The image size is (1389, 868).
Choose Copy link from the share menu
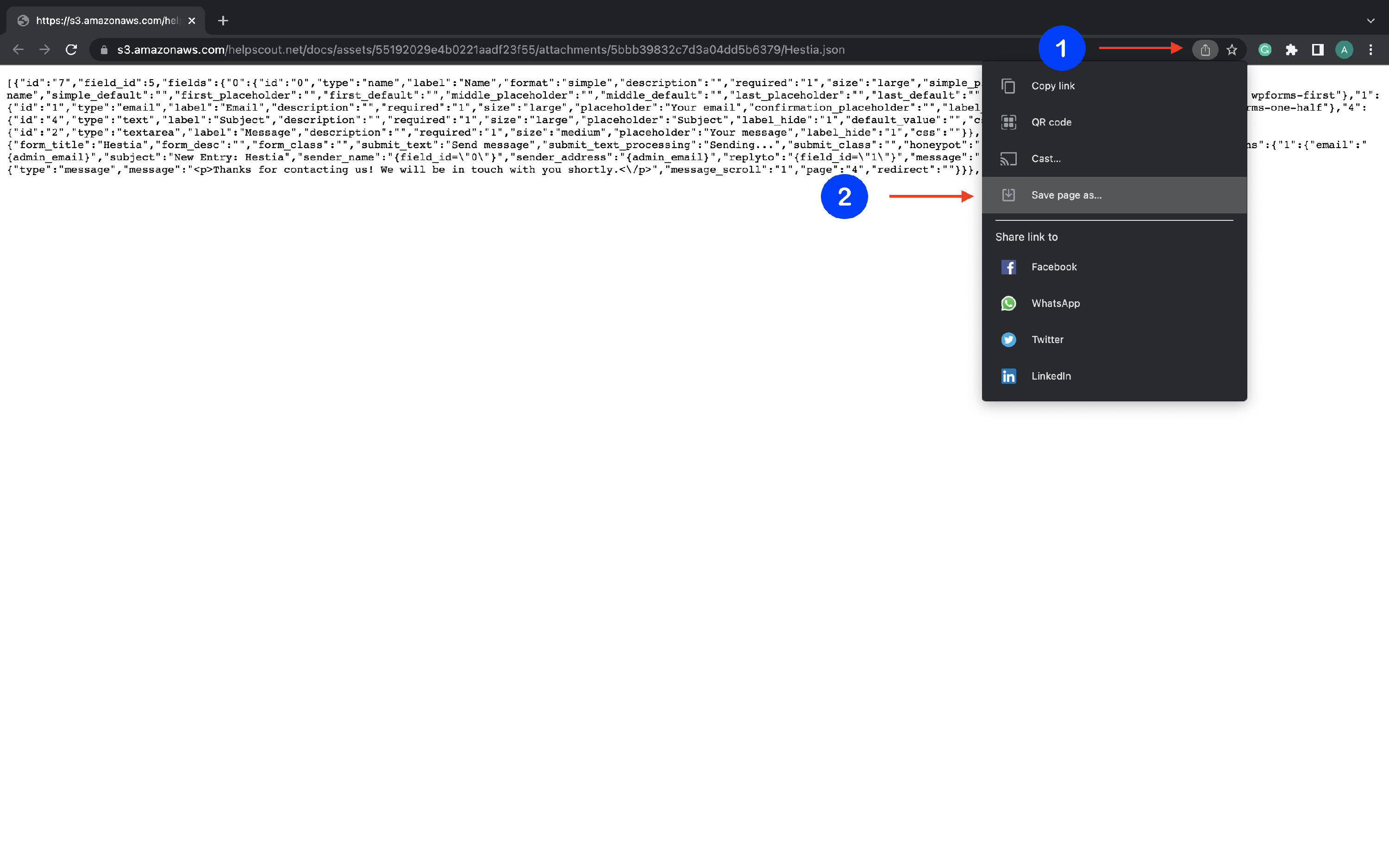[x=1114, y=86]
